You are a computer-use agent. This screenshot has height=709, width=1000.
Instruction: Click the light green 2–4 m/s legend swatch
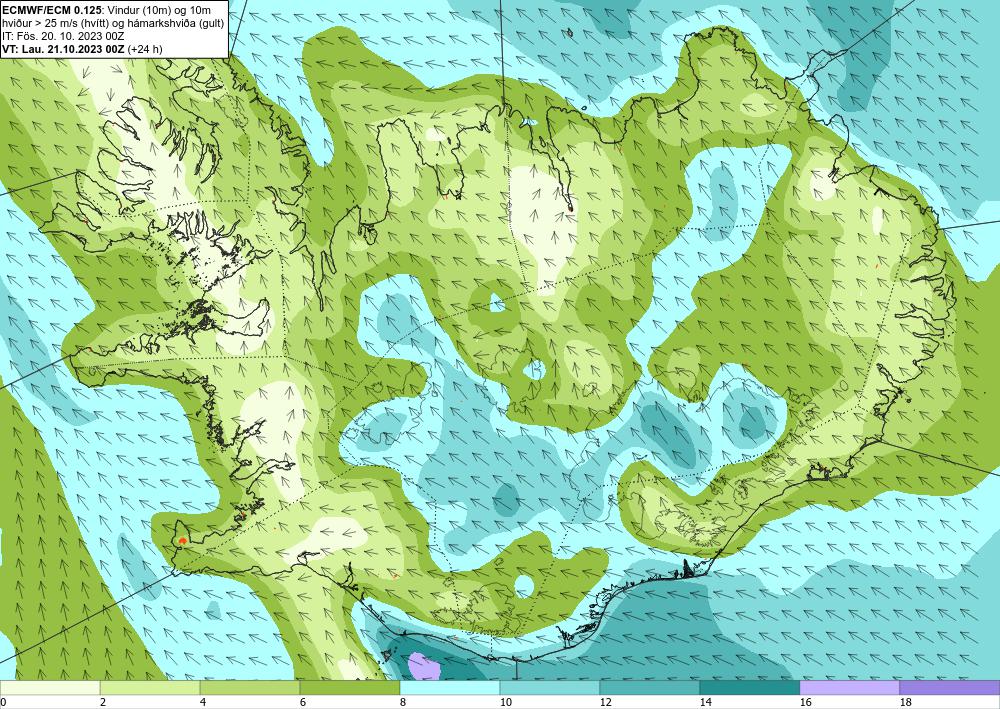click(150, 688)
